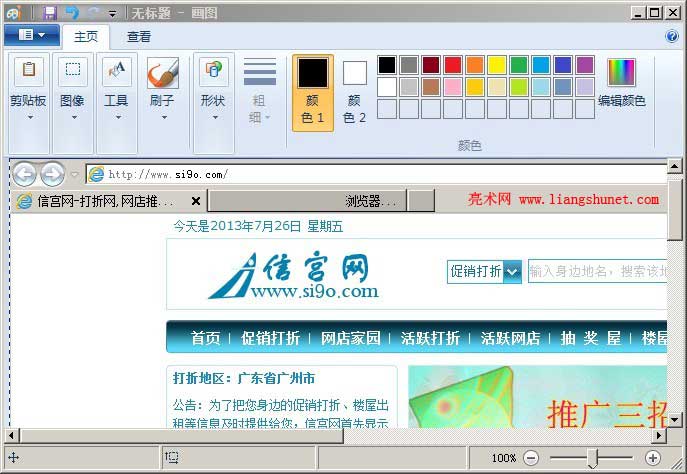
Task: Pick the dark gray color swatch
Action: click(409, 65)
